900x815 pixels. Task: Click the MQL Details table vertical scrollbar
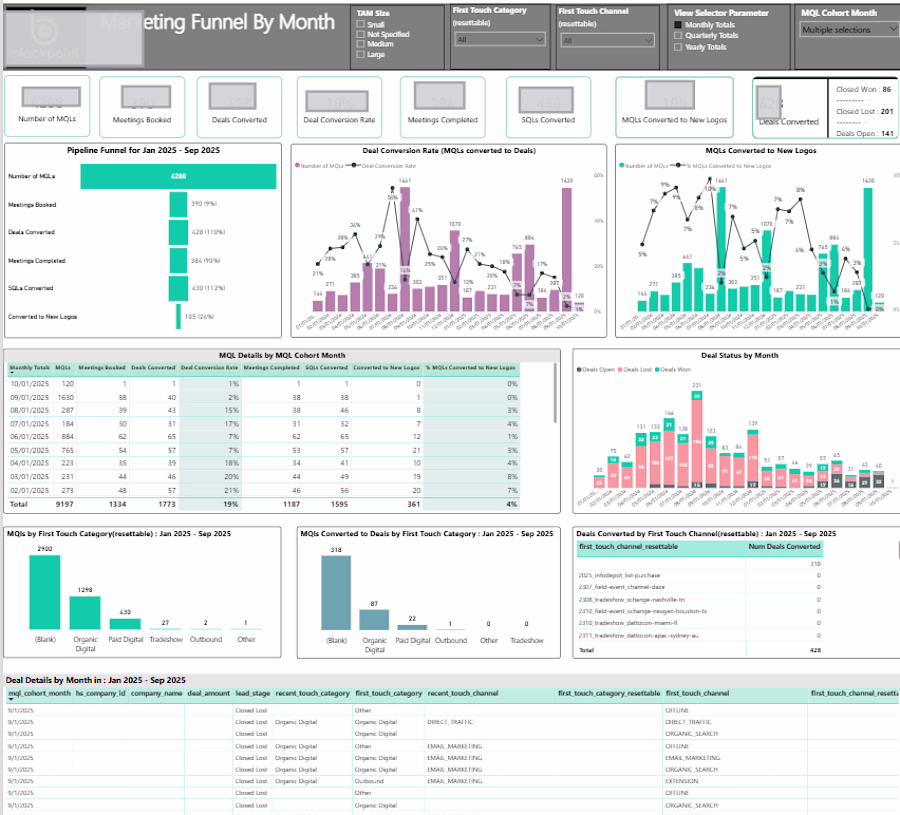(555, 394)
